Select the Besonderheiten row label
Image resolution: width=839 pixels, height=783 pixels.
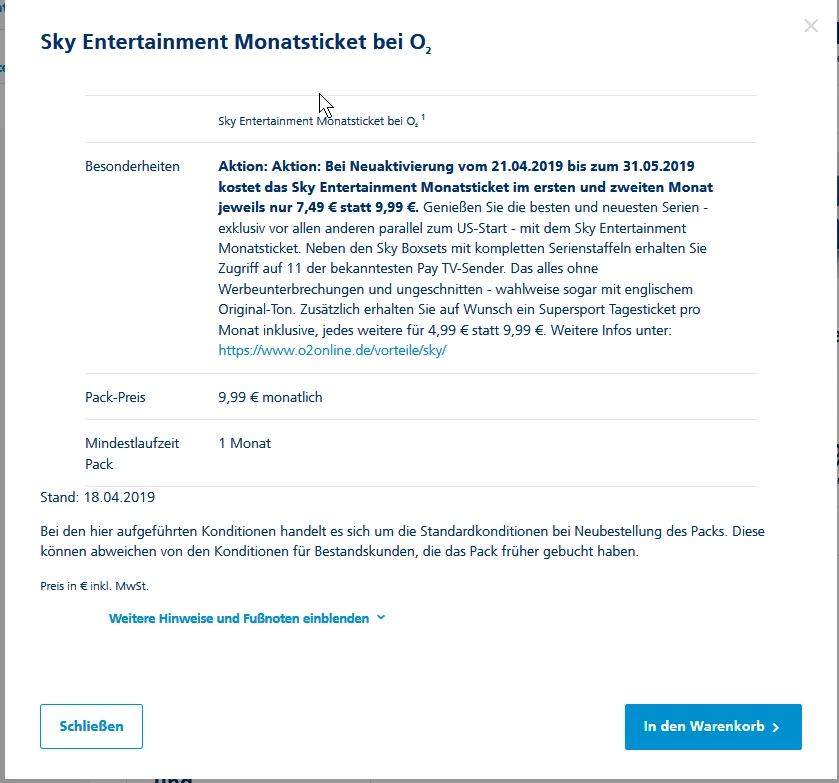tap(132, 166)
